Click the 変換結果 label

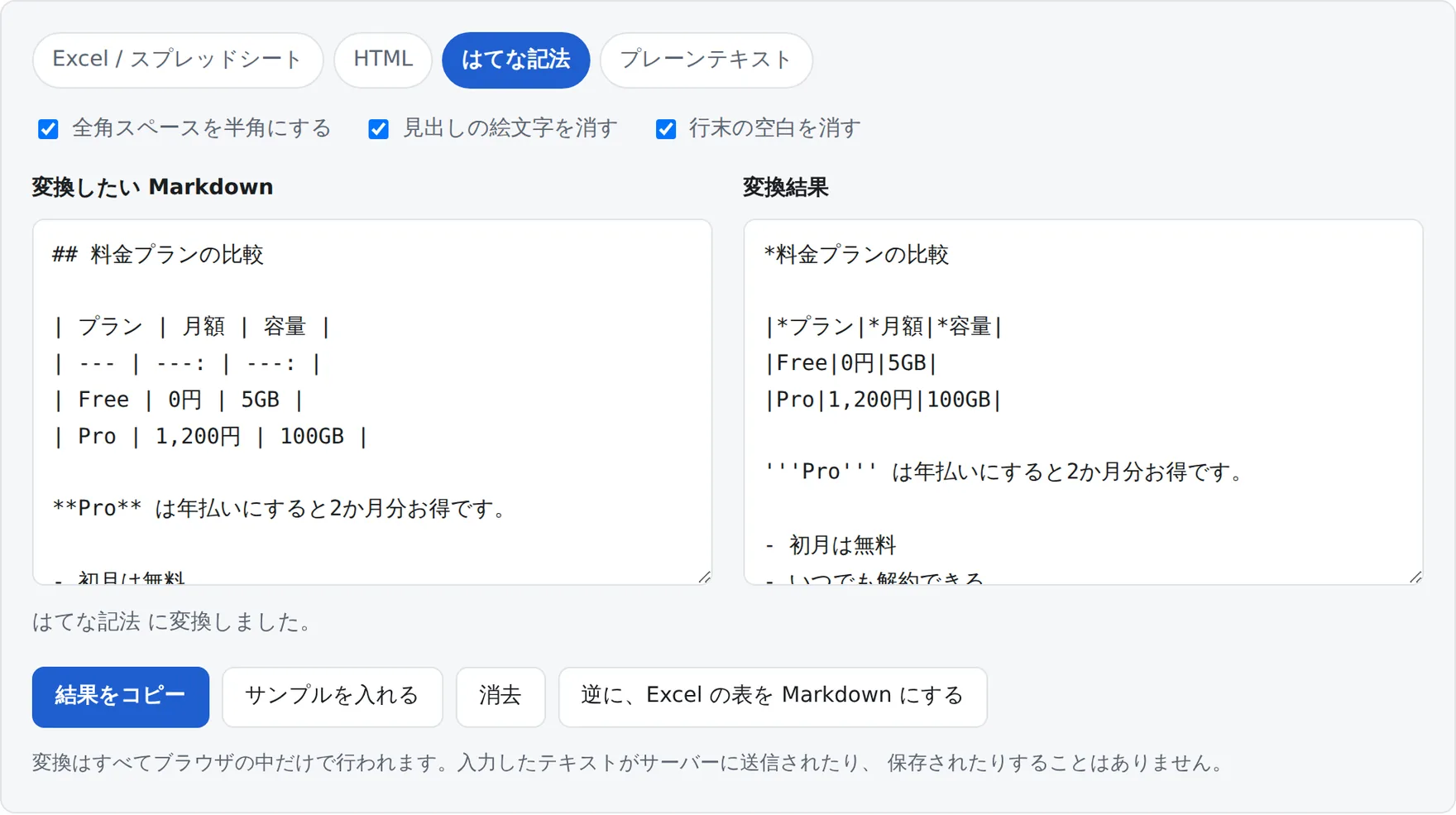click(x=786, y=187)
